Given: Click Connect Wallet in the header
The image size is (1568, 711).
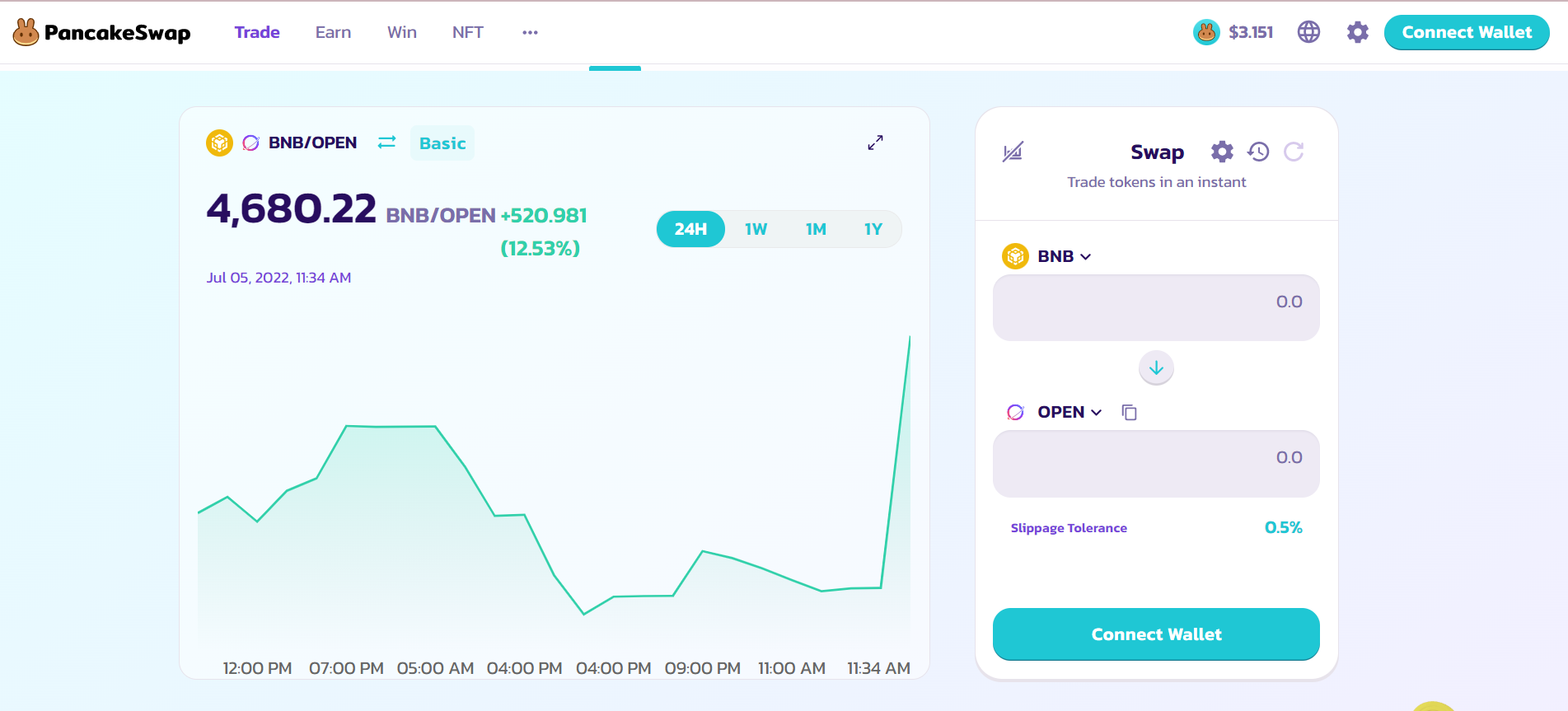Looking at the screenshot, I should [x=1467, y=32].
